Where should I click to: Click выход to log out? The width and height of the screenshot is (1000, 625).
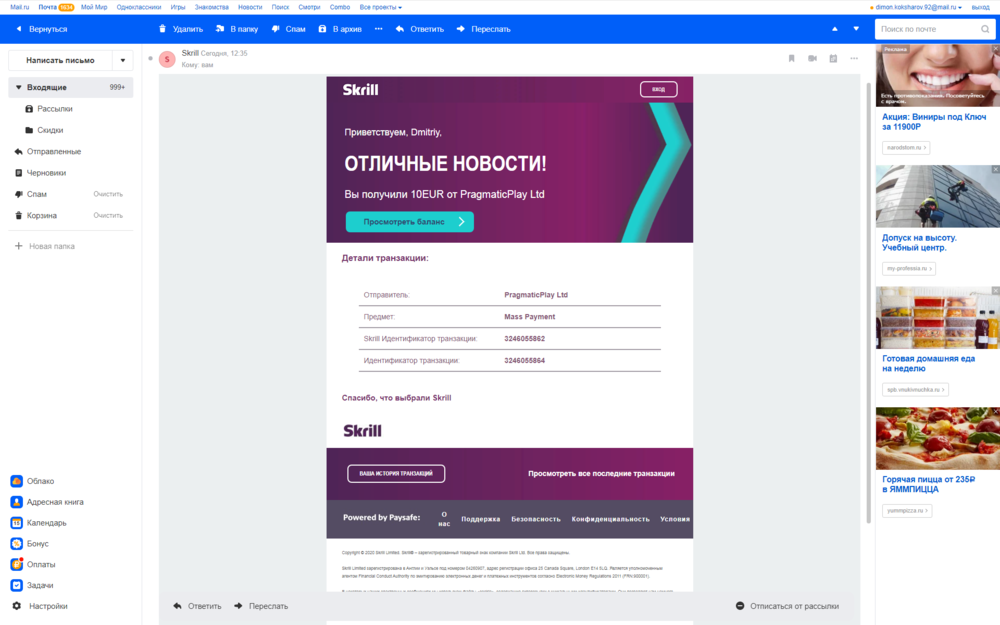pyautogui.click(x=980, y=7)
